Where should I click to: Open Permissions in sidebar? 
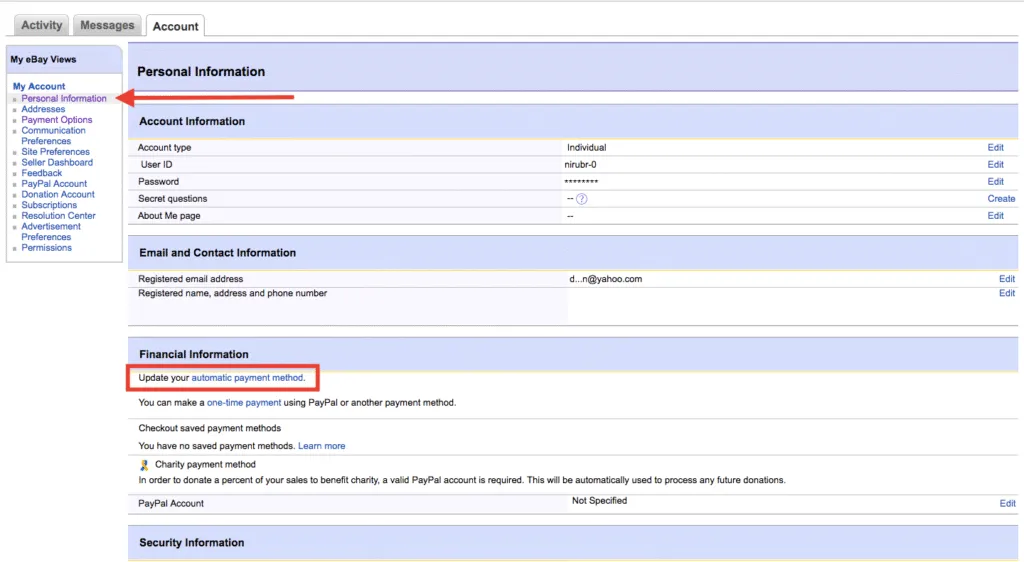47,248
